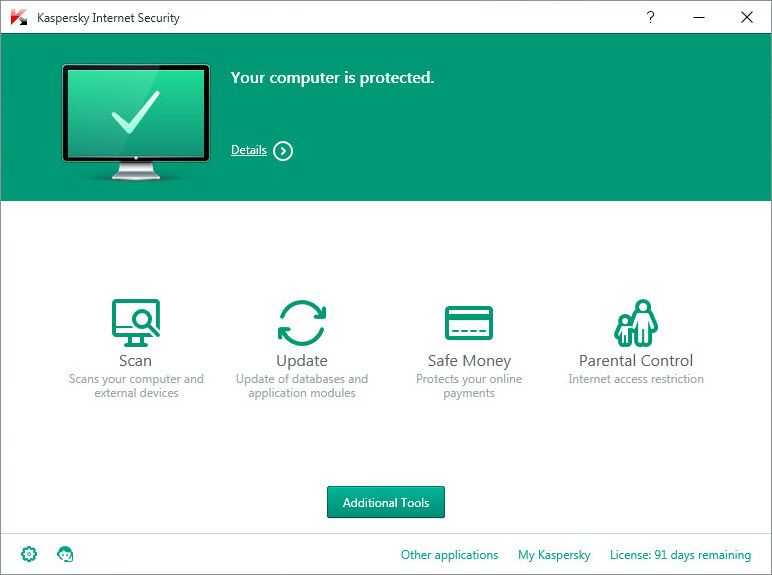Click the protected monitor status image

pyautogui.click(x=136, y=122)
